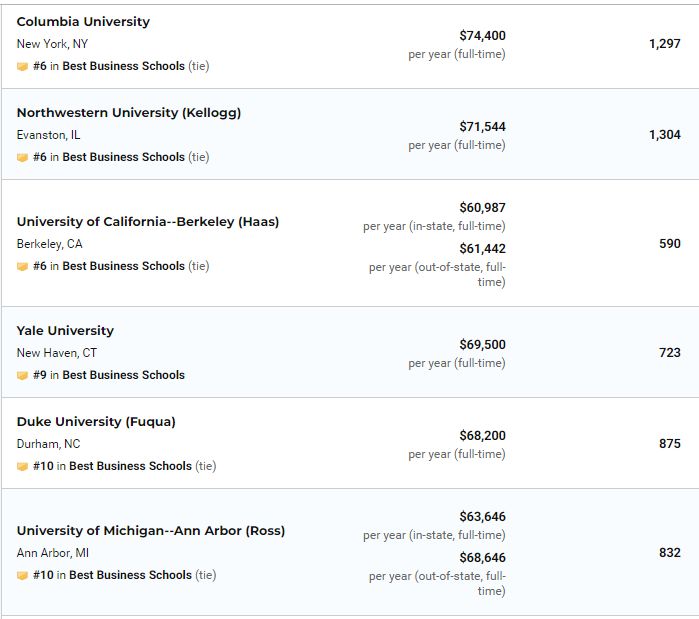This screenshot has width=699, height=619.
Task: Click Berkeley's out-of-state tuition $61,442
Action: pyautogui.click(x=482, y=249)
